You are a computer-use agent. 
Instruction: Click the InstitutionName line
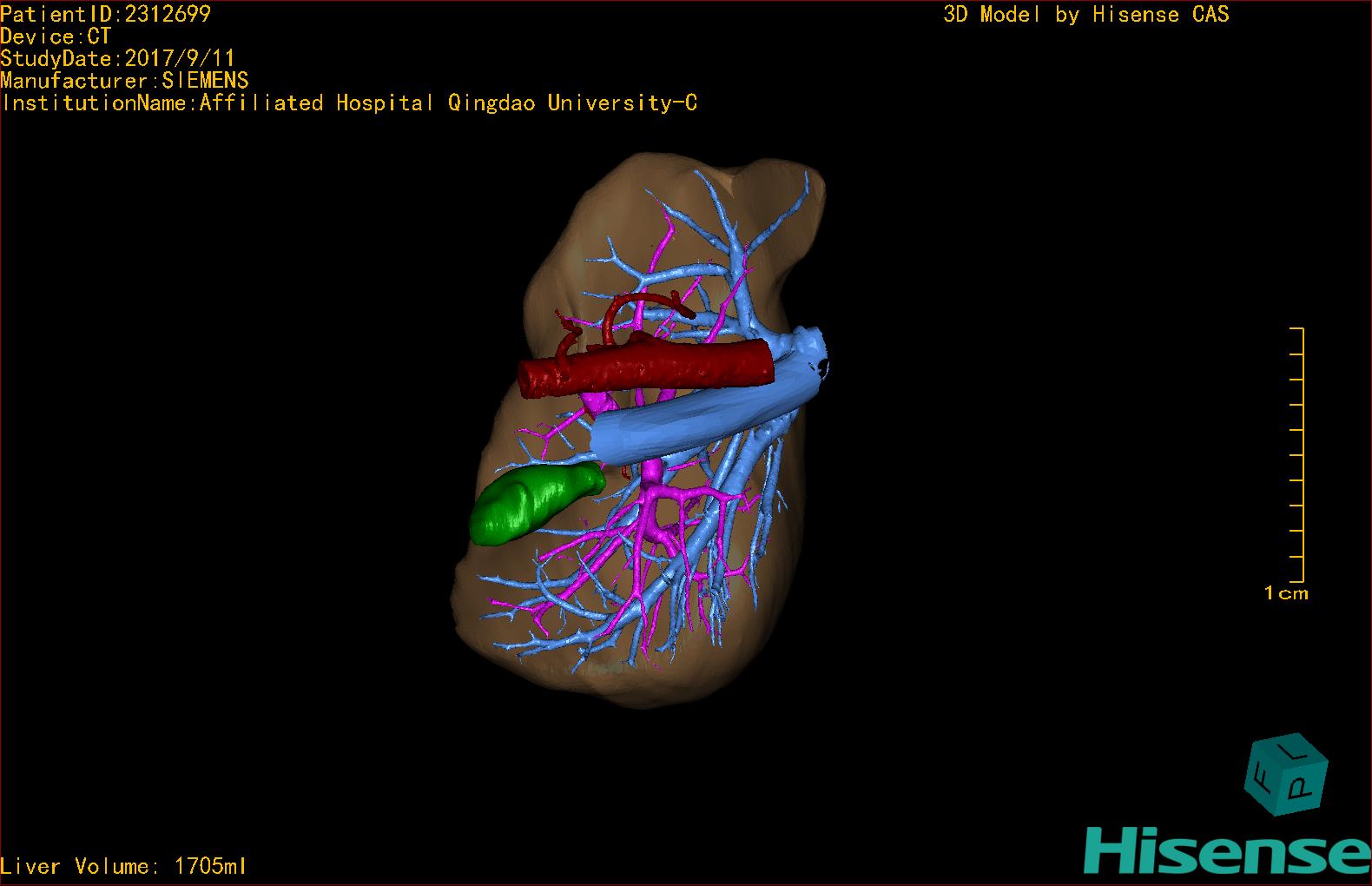pyautogui.click(x=349, y=103)
